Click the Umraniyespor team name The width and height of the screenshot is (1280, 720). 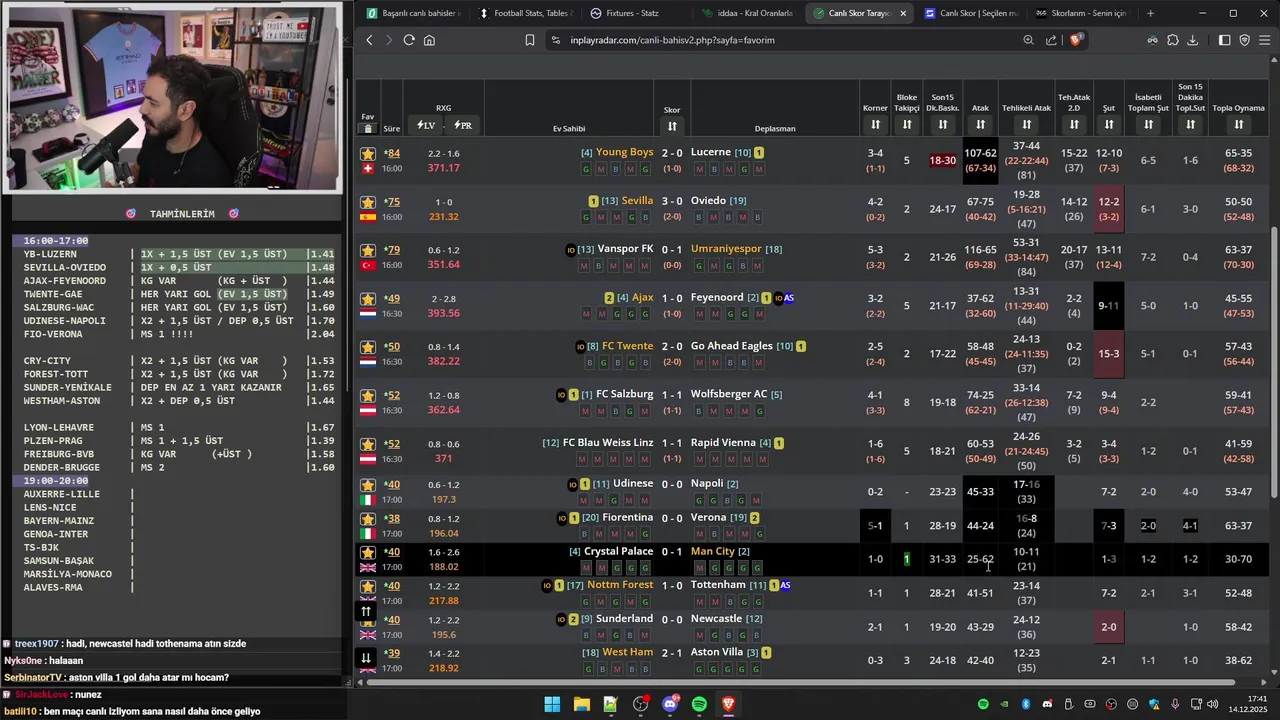coord(726,249)
